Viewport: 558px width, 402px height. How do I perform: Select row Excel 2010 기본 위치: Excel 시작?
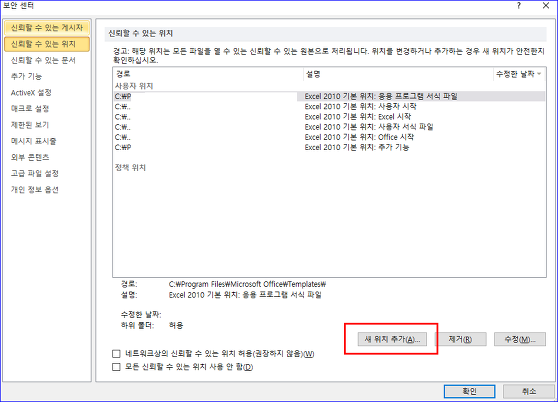click(x=329, y=117)
